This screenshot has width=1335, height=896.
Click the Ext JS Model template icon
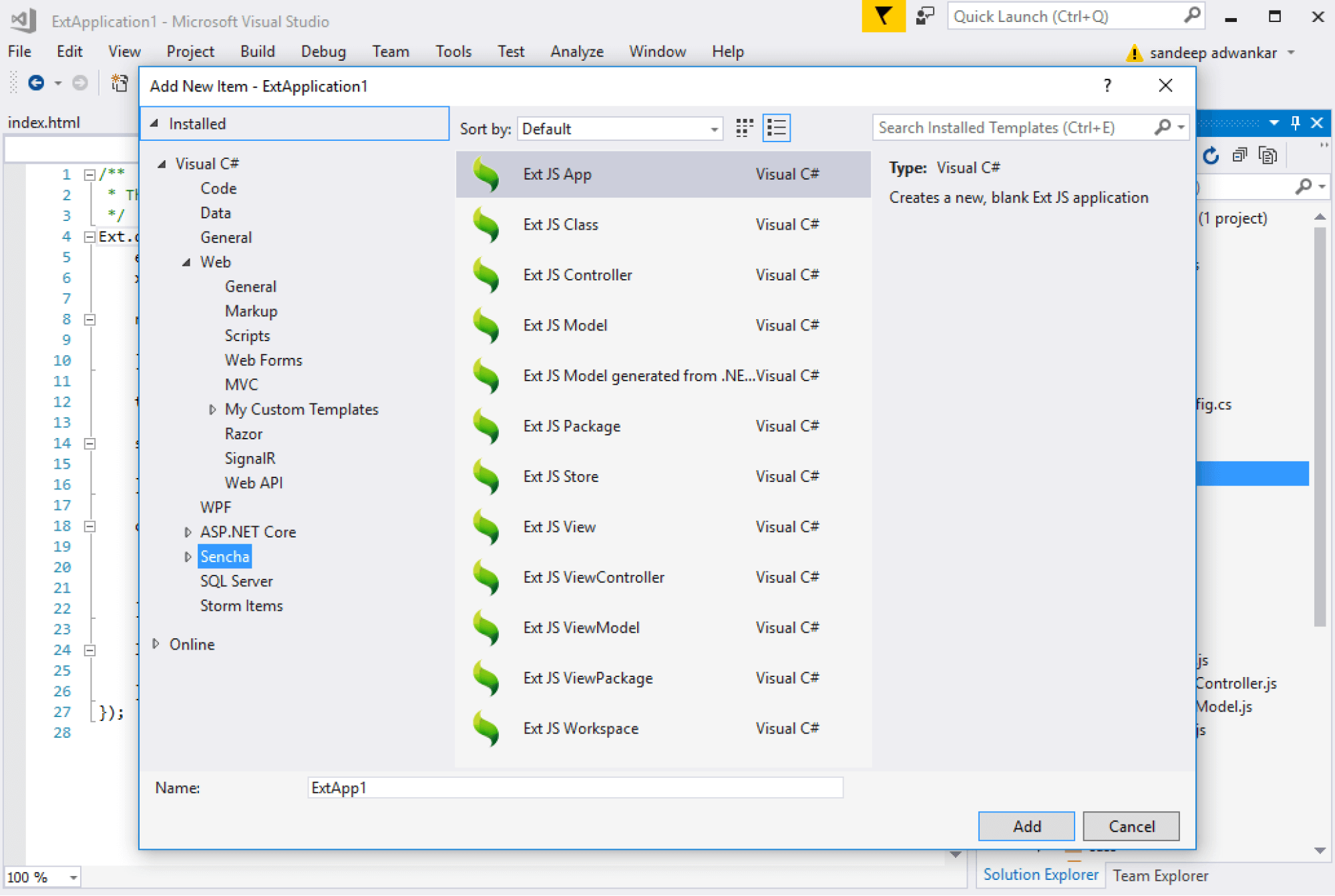(x=486, y=326)
